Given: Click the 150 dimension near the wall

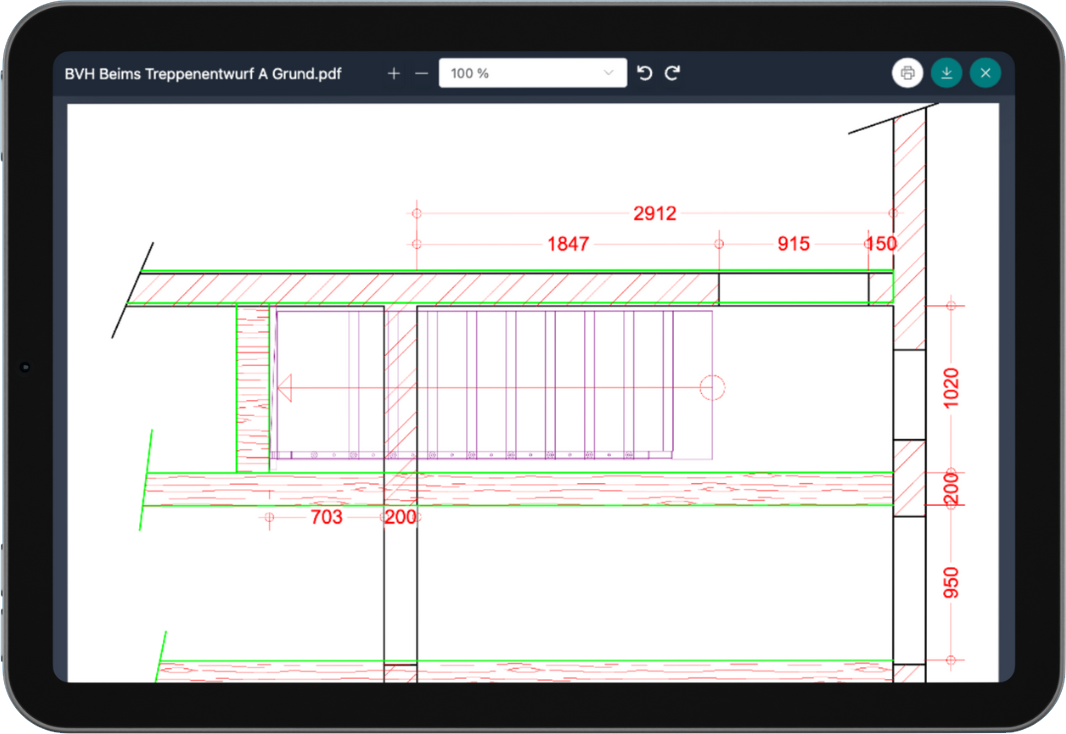Looking at the screenshot, I should pyautogui.click(x=881, y=244).
